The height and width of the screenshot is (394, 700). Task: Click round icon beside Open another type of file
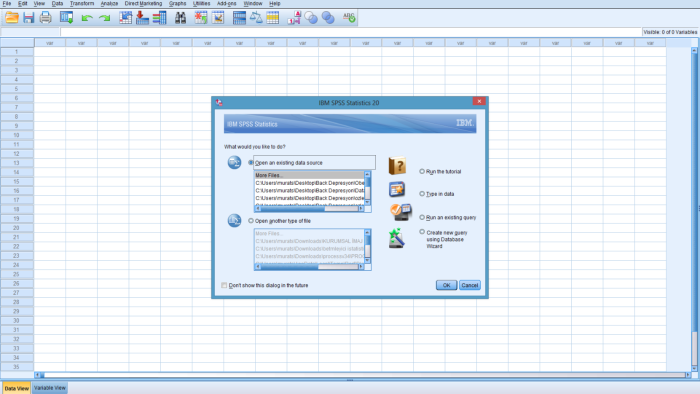pyautogui.click(x=234, y=220)
